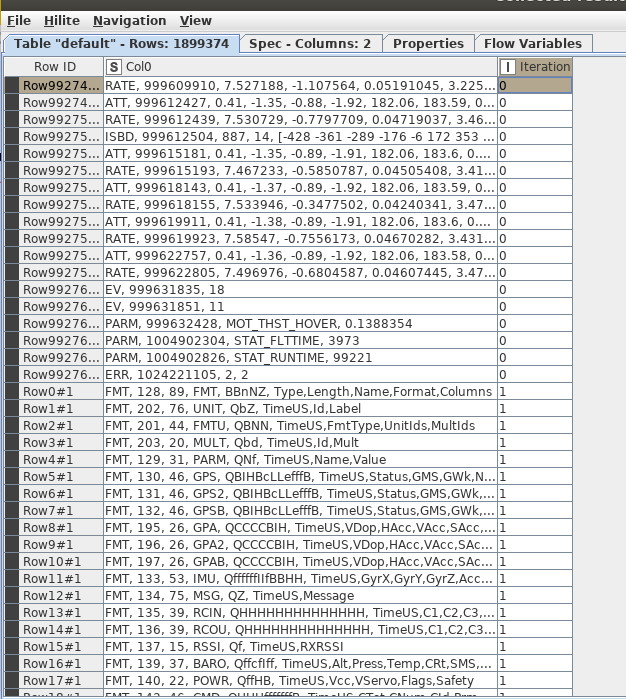Screen dimensions: 626x699
Task: Select the Row6#1 row ID cell
Action: 61,493
